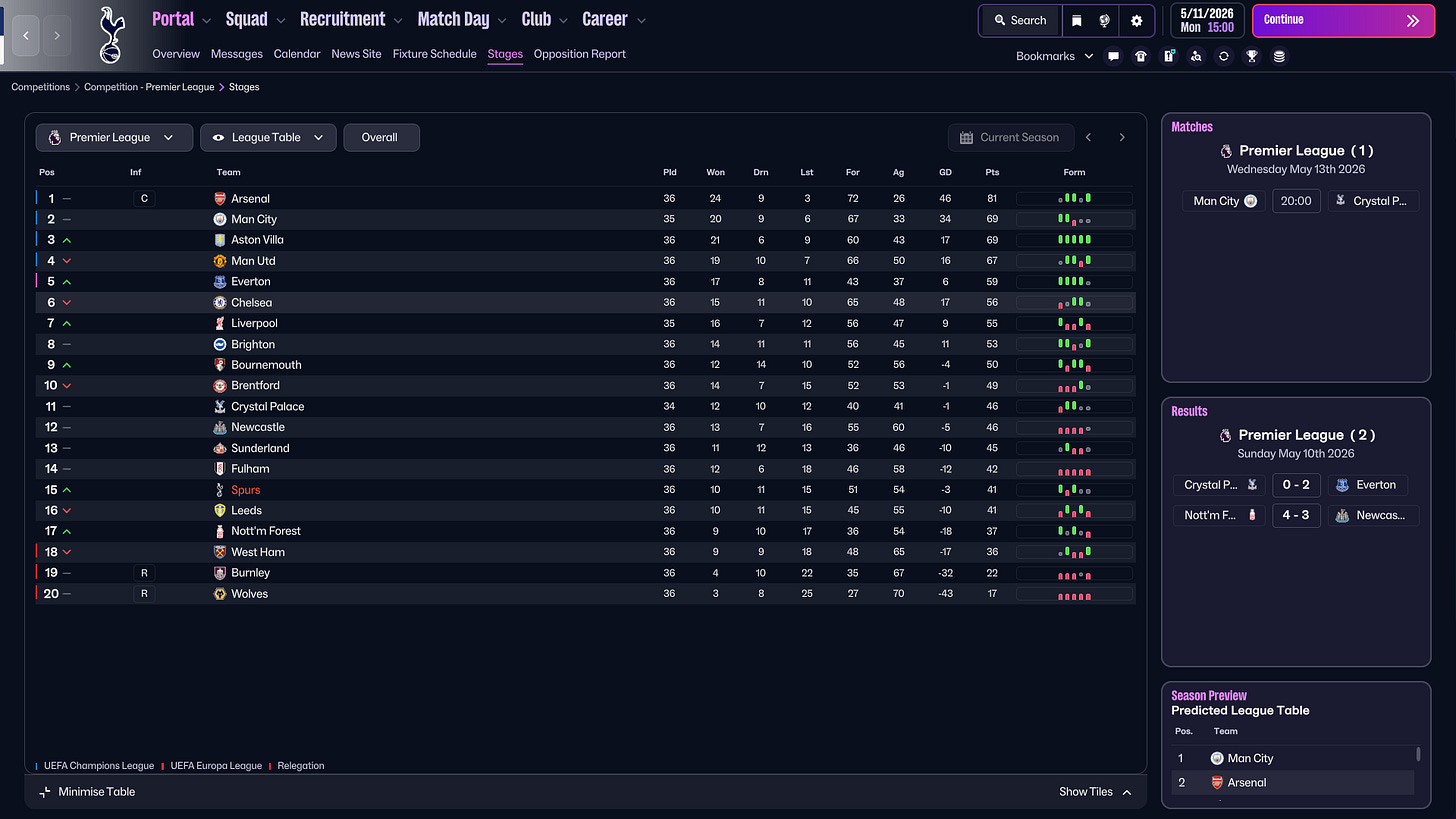Click the Competitions breadcrumb link
Viewport: 1456px width, 819px height.
(x=41, y=87)
